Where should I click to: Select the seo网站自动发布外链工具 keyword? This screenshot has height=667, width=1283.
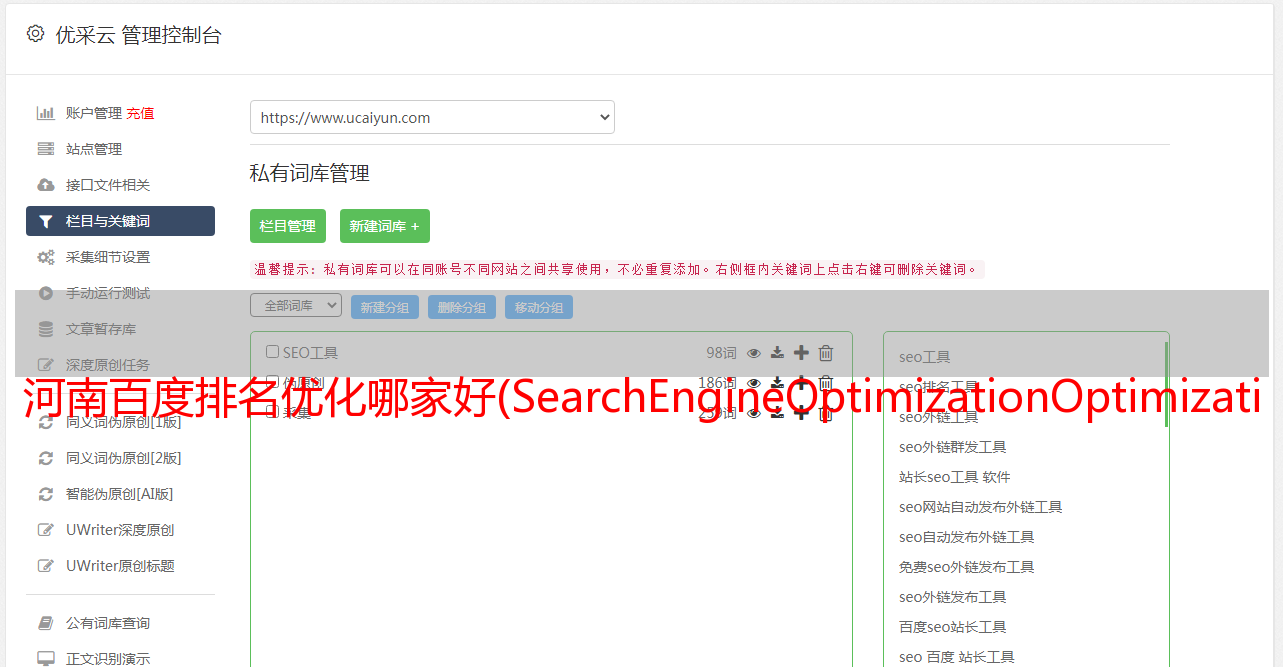click(x=981, y=507)
